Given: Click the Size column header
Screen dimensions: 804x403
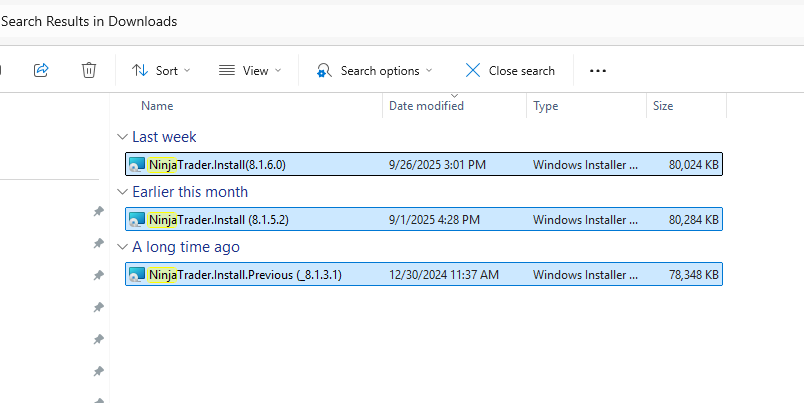Looking at the screenshot, I should pyautogui.click(x=662, y=105).
